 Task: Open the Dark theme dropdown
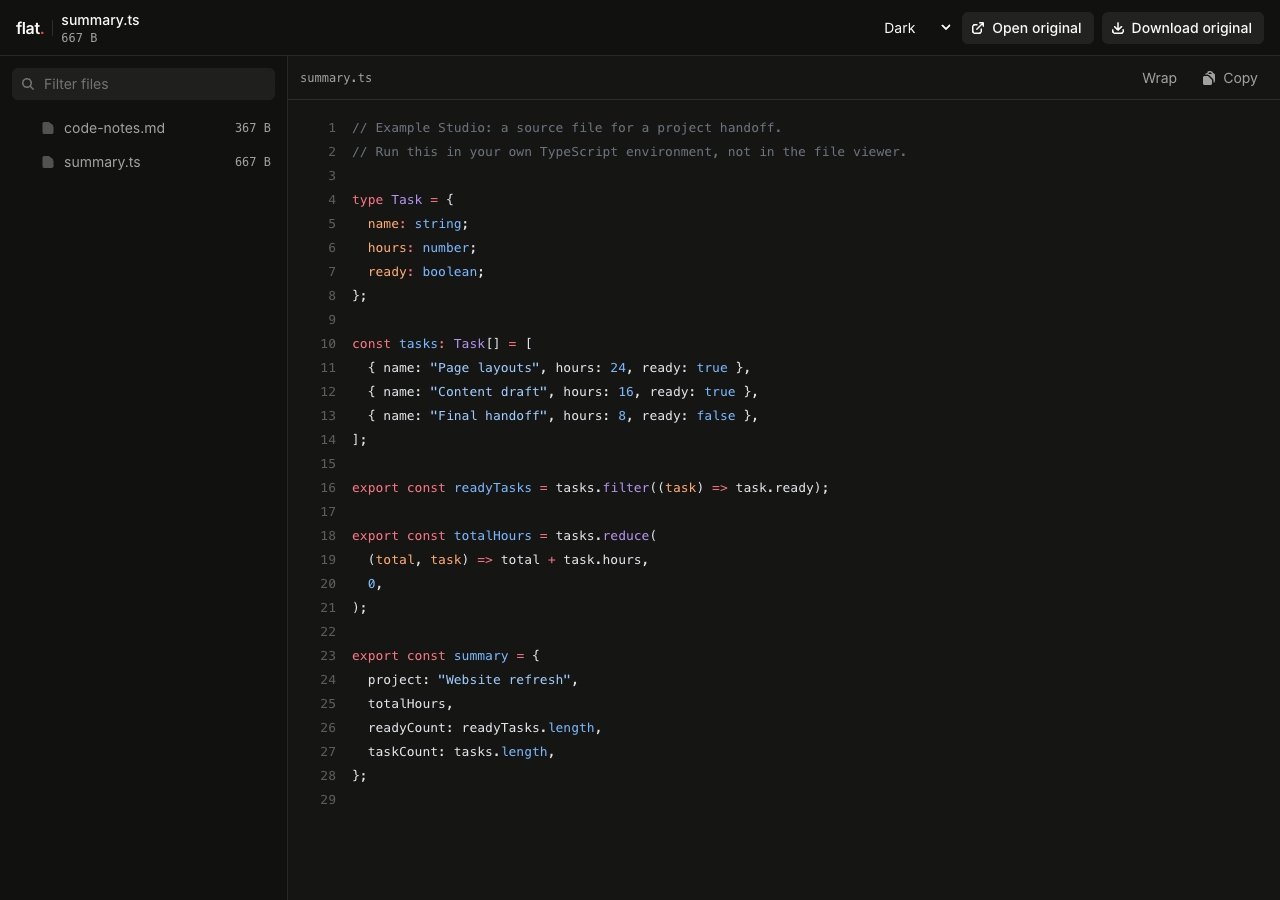tap(917, 28)
